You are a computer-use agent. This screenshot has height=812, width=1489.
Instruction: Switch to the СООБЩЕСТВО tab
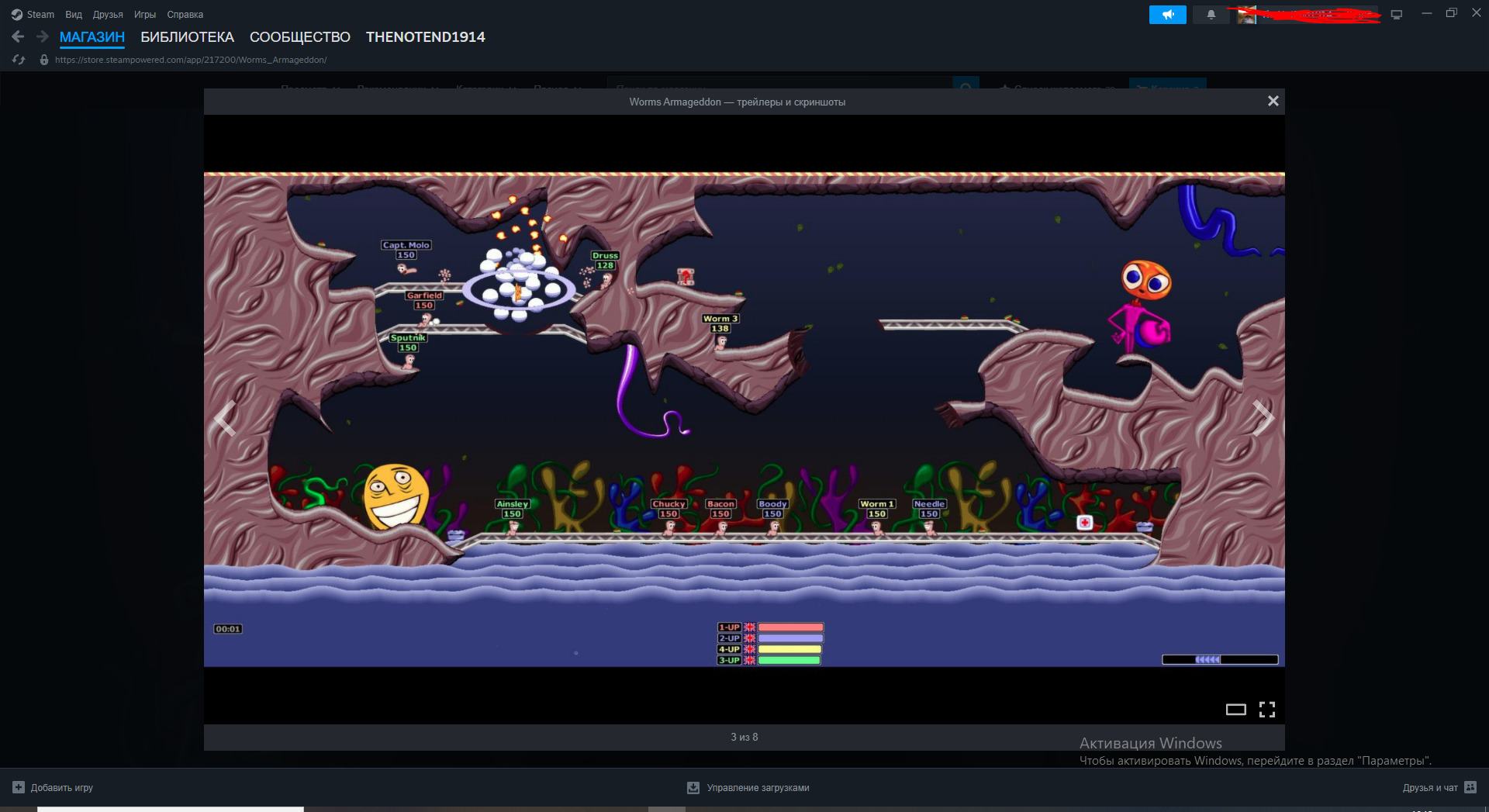[x=300, y=37]
